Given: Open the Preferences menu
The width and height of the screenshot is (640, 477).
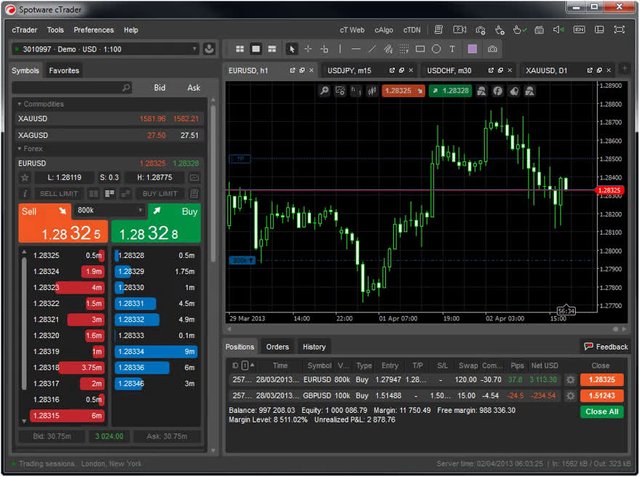Looking at the screenshot, I should pyautogui.click(x=94, y=30).
